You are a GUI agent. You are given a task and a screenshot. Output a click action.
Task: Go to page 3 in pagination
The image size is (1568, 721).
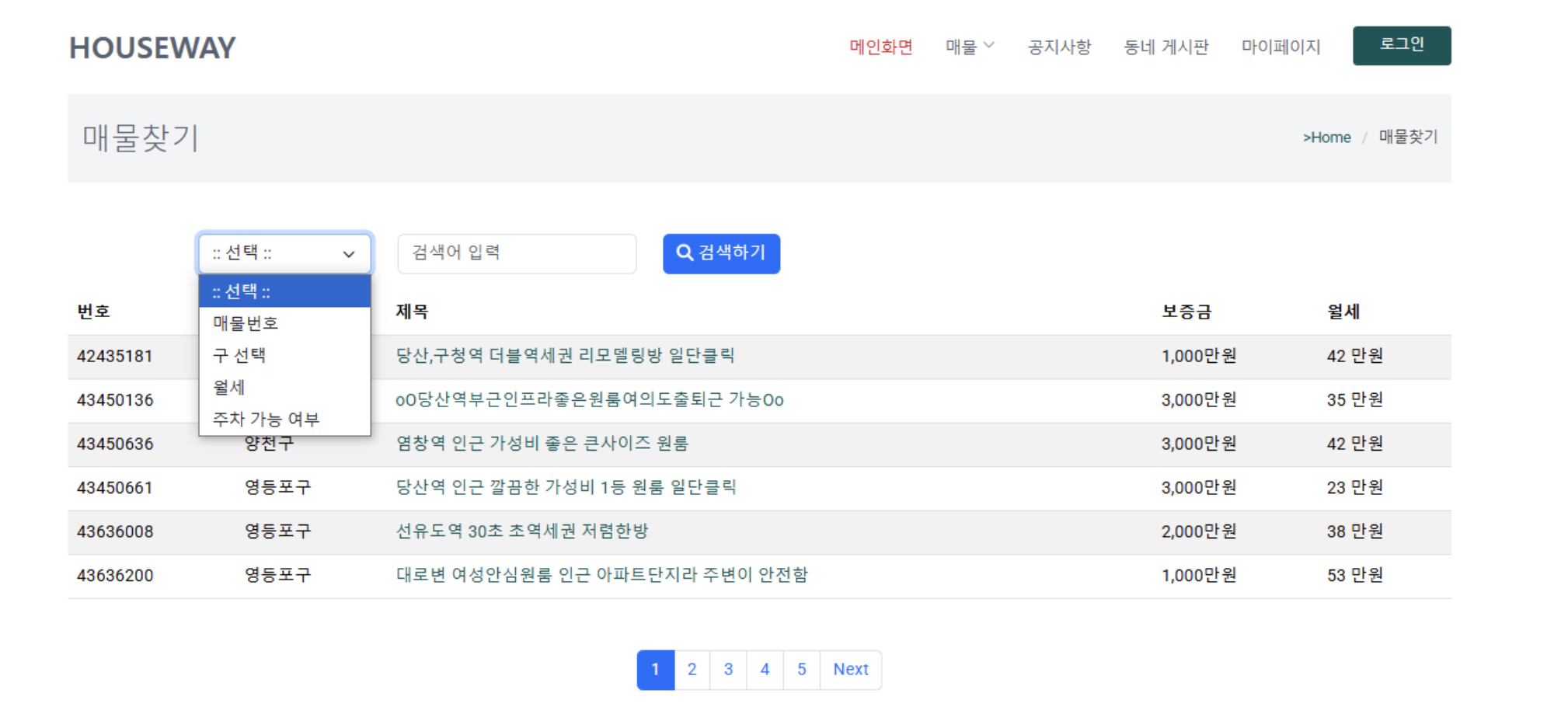point(728,669)
